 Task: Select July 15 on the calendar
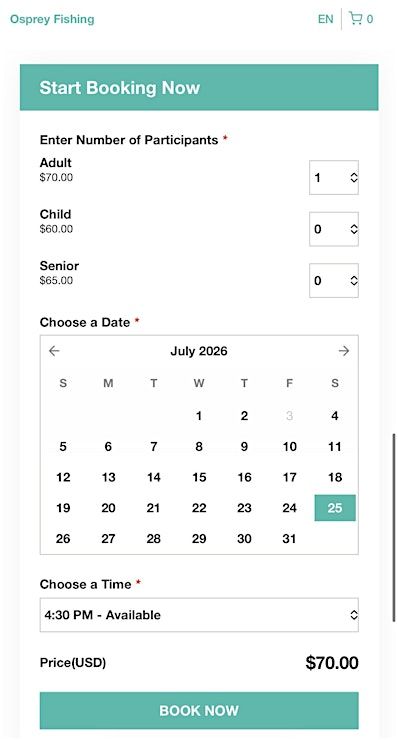(x=199, y=477)
